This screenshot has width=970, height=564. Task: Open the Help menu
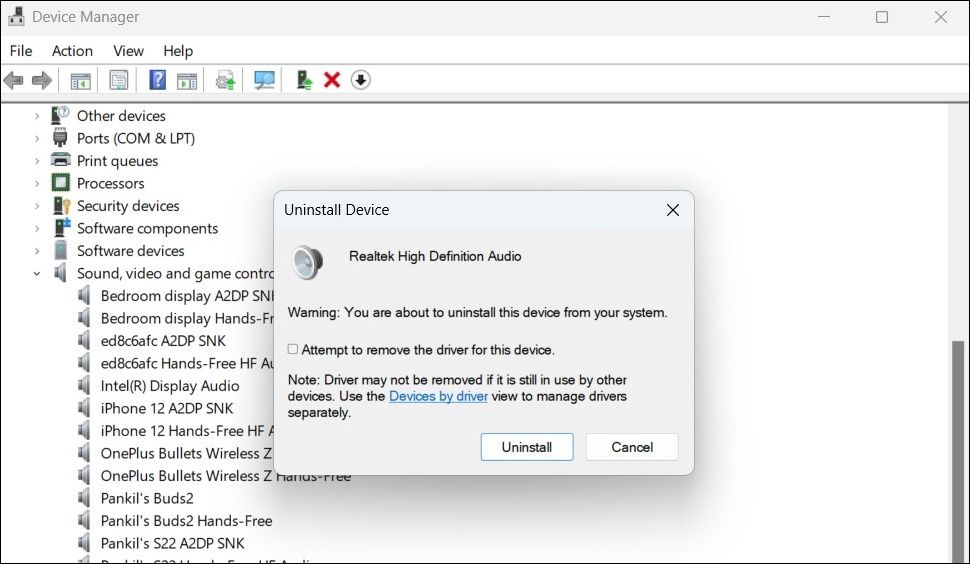178,51
